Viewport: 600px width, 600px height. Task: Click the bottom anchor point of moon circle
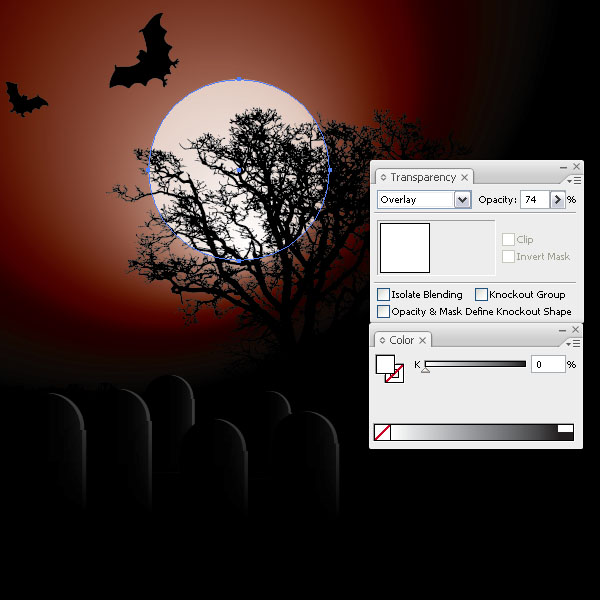click(239, 261)
